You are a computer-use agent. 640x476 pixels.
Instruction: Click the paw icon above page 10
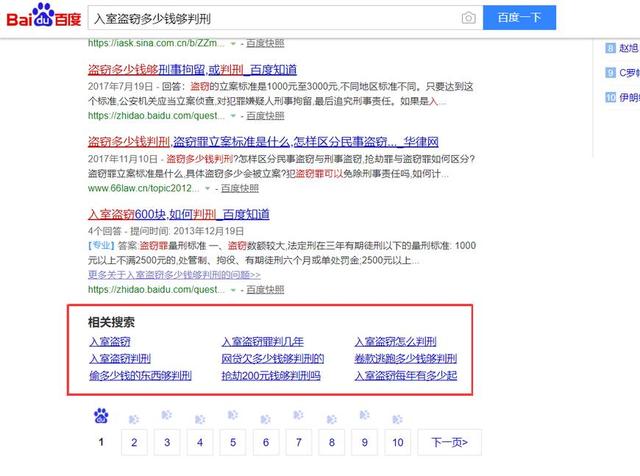[x=397, y=420]
